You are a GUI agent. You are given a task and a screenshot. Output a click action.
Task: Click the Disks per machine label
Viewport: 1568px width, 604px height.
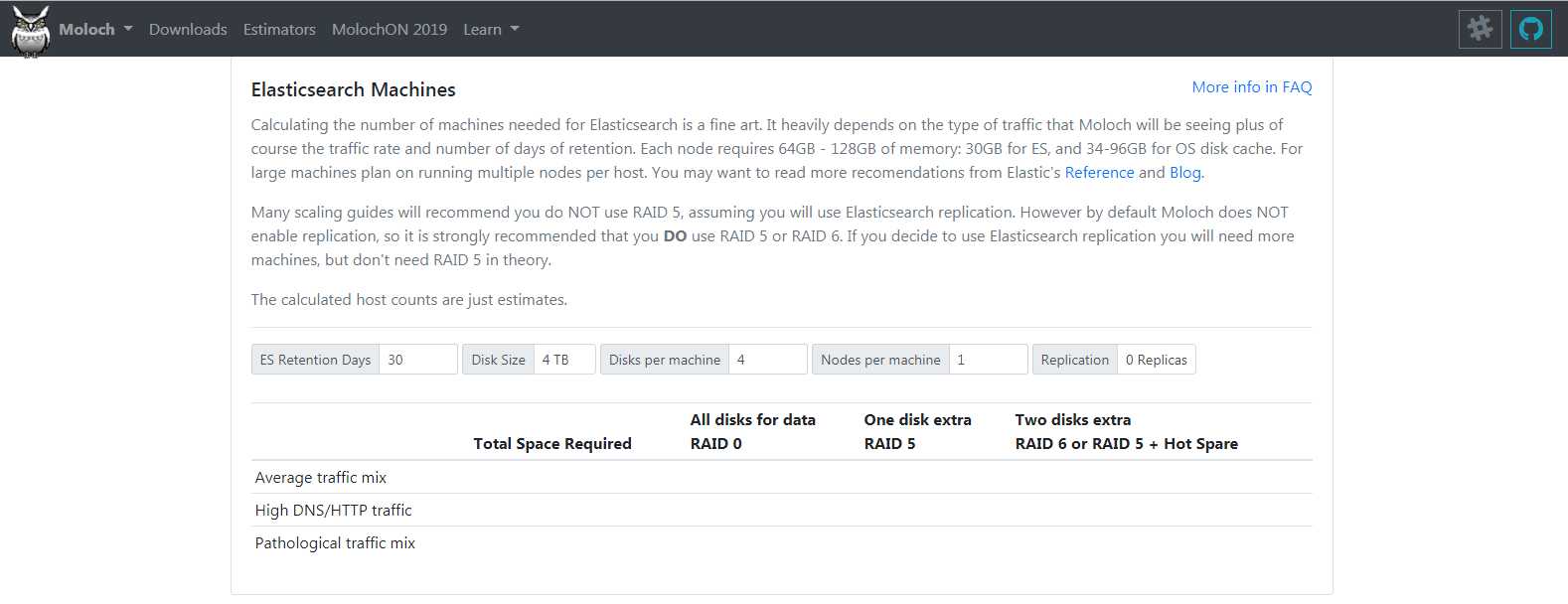[665, 360]
